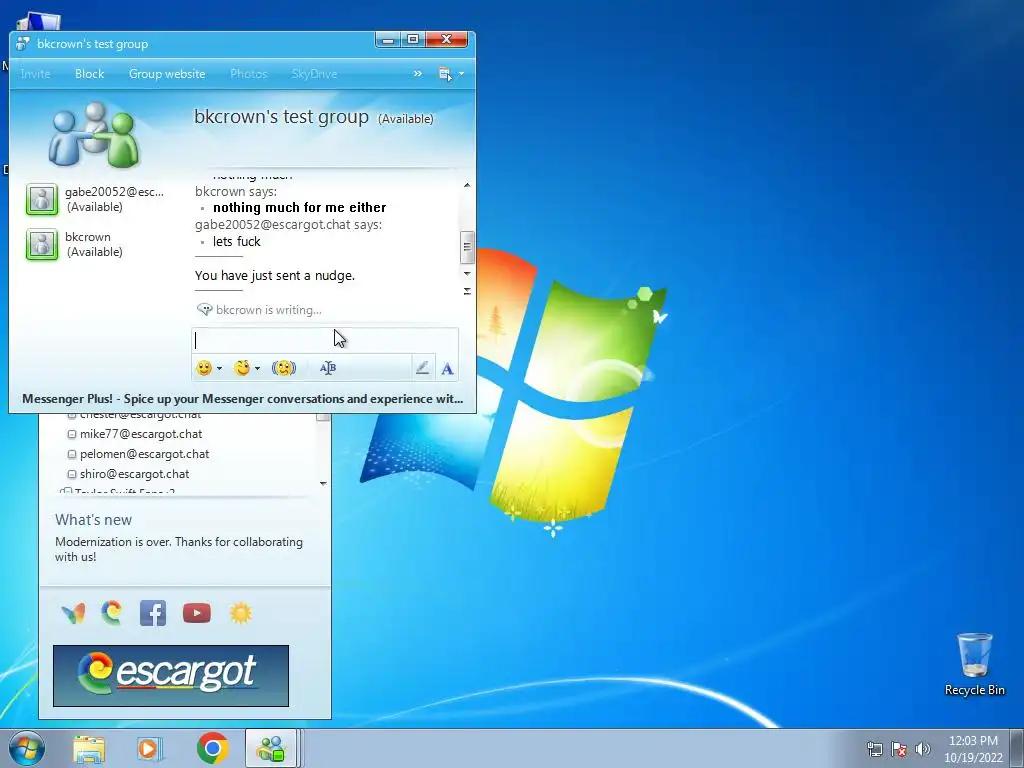Open the Windows Start orb
Viewport: 1024px width, 768px height.
tap(27, 748)
